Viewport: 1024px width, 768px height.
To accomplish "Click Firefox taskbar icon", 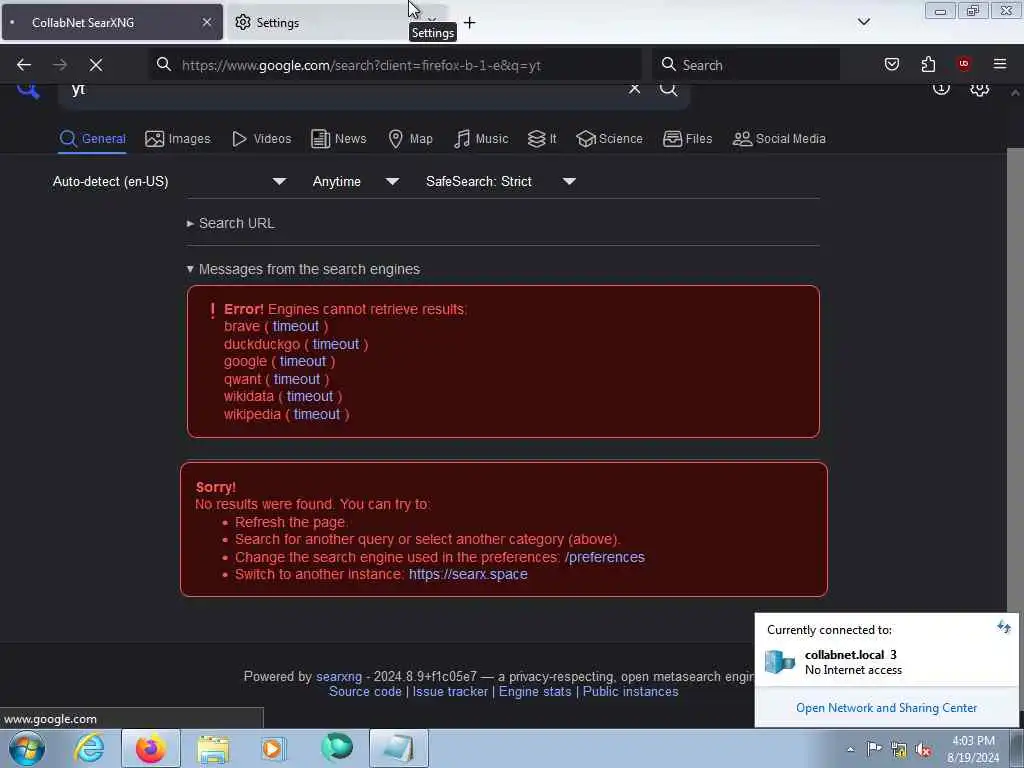I will pos(150,748).
